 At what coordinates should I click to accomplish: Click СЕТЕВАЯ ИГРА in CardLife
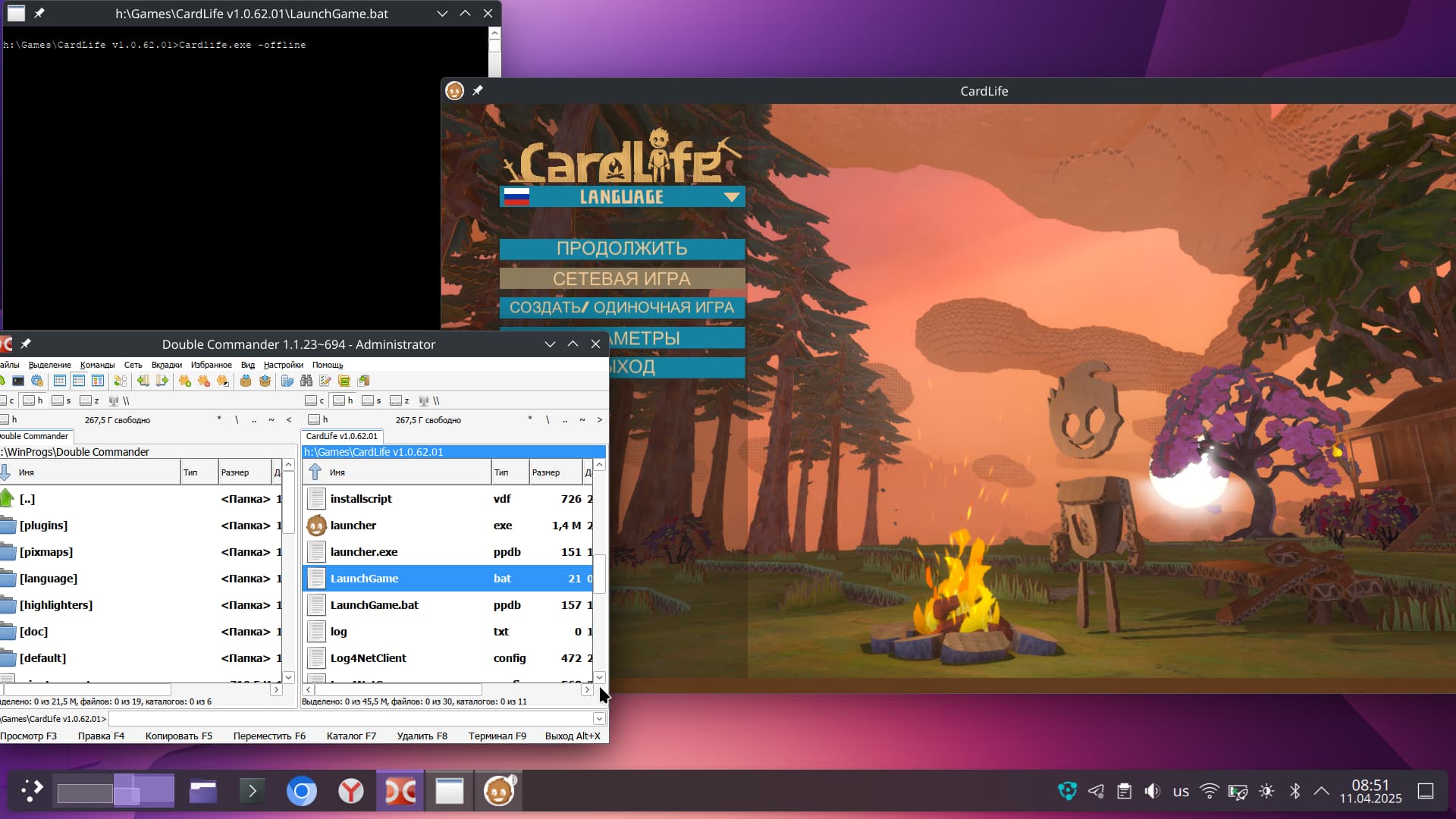pyautogui.click(x=622, y=278)
